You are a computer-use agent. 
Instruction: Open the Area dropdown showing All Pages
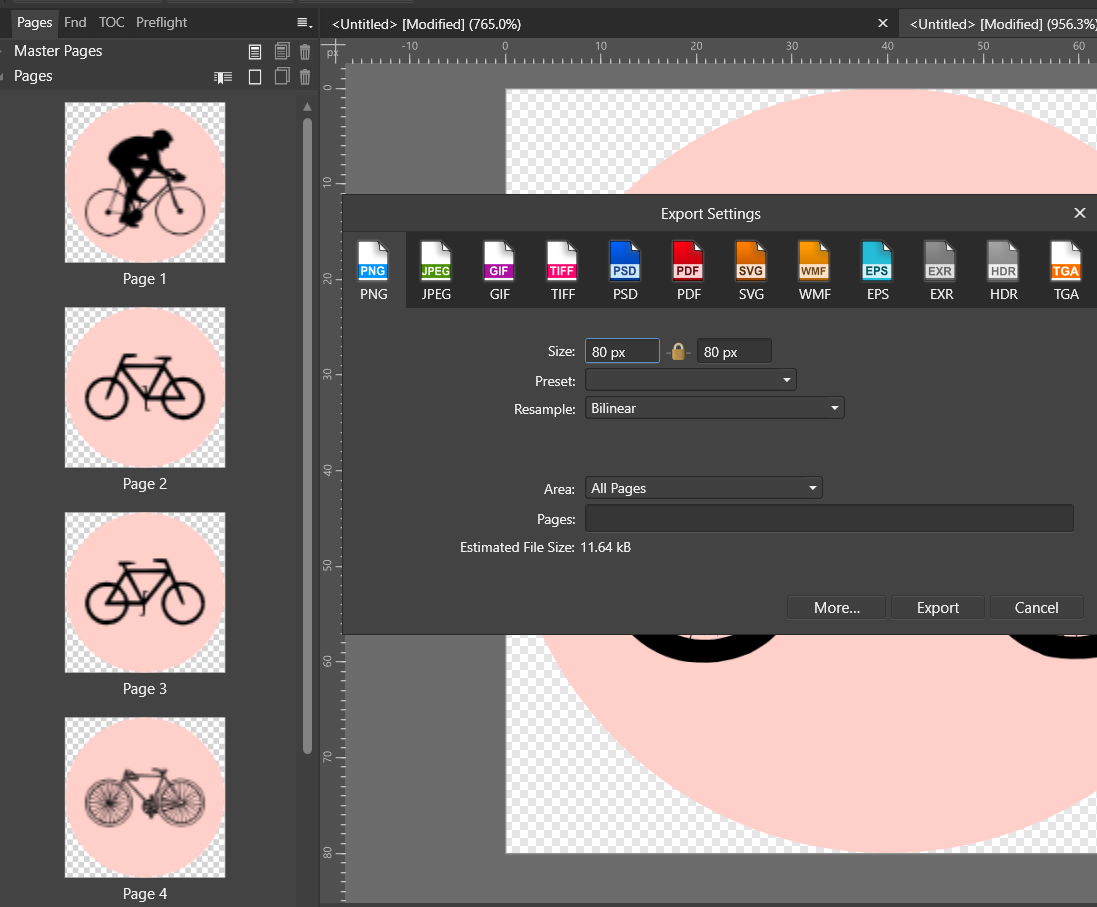(x=703, y=488)
